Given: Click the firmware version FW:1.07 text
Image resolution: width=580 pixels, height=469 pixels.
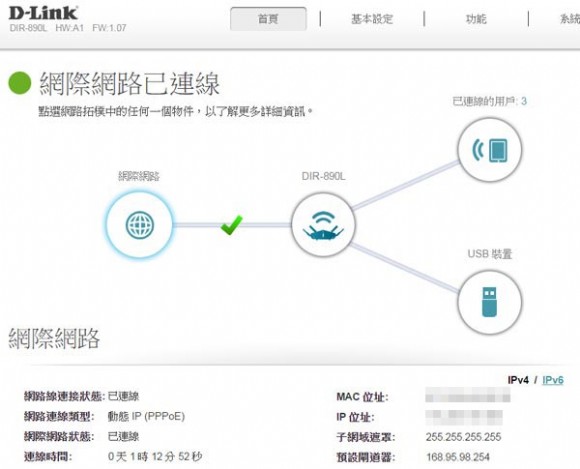Looking at the screenshot, I should [109, 28].
